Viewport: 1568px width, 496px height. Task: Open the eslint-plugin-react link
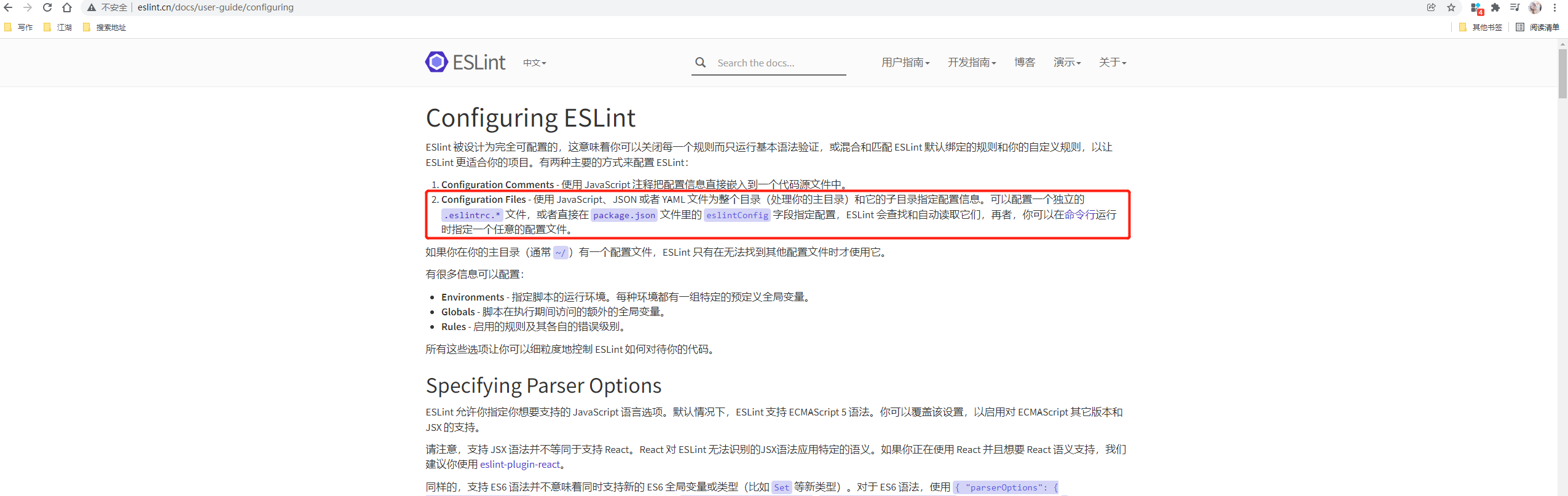(520, 465)
